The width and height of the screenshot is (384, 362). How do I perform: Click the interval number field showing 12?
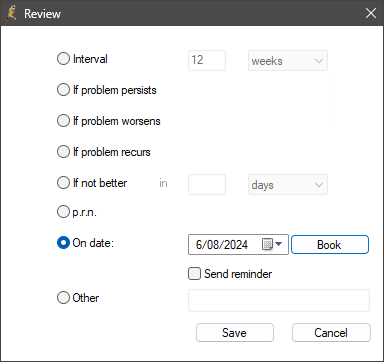207,60
